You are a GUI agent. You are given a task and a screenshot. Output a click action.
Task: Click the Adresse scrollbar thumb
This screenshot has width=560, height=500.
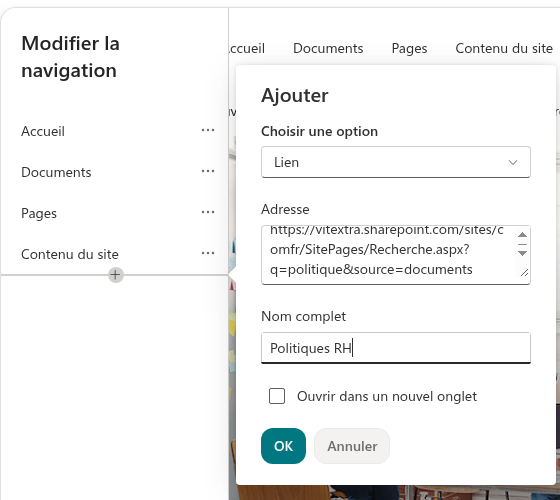click(522, 244)
